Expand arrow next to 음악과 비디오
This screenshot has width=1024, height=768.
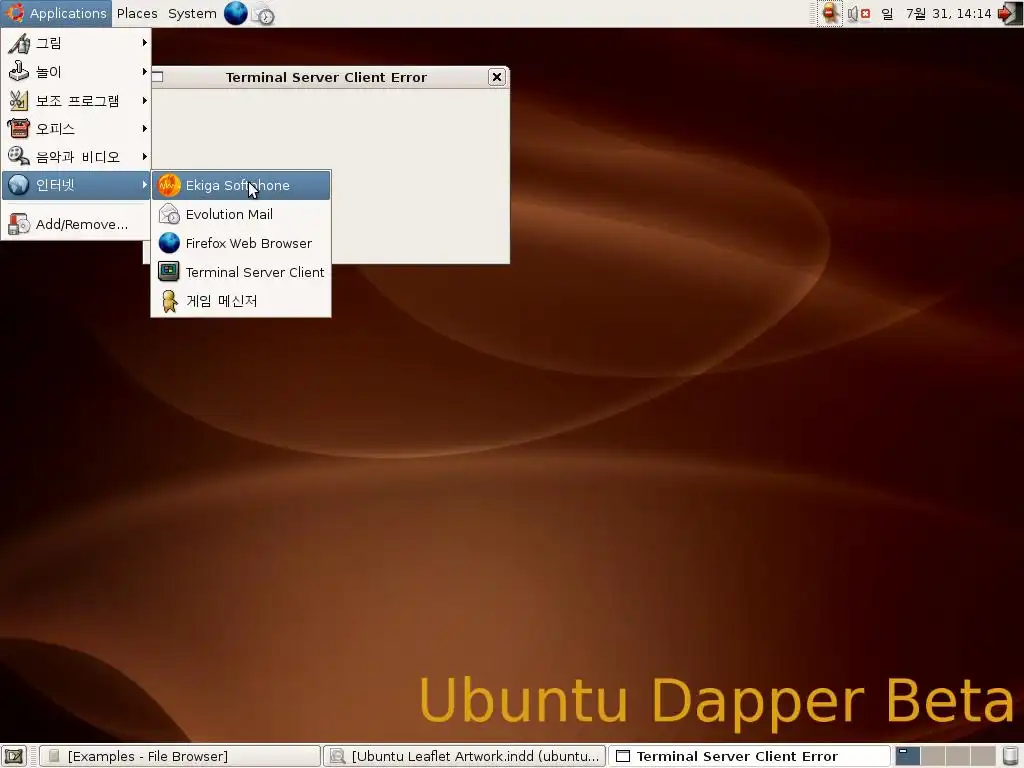point(144,157)
